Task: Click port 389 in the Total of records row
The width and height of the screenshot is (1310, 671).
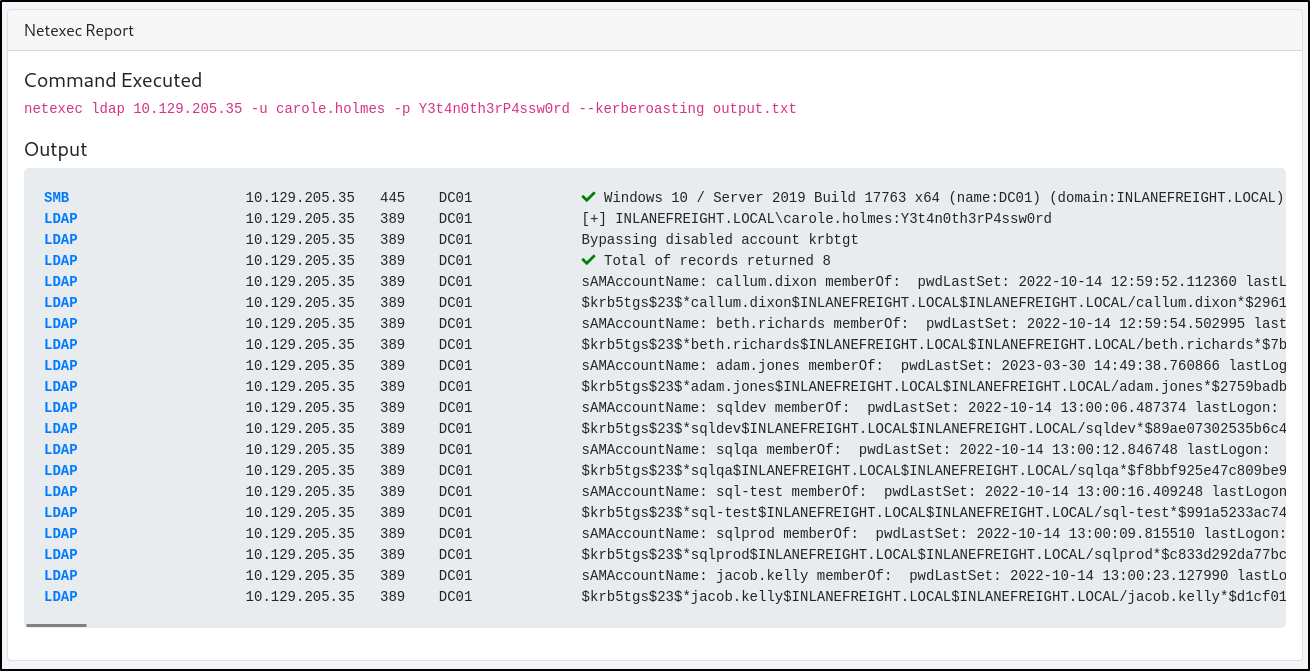Action: coord(393,261)
